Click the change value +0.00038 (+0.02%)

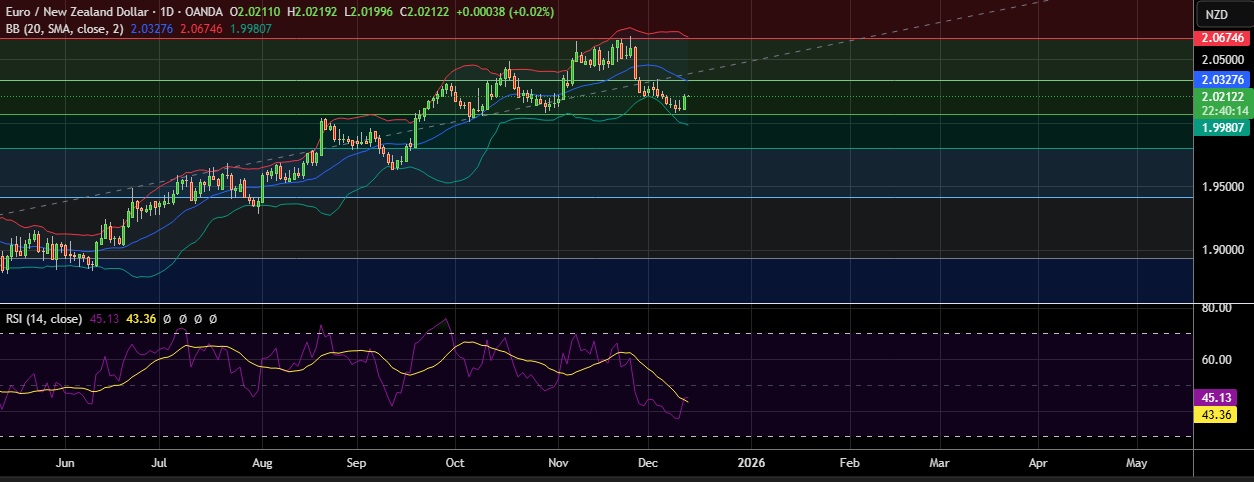[x=506, y=12]
